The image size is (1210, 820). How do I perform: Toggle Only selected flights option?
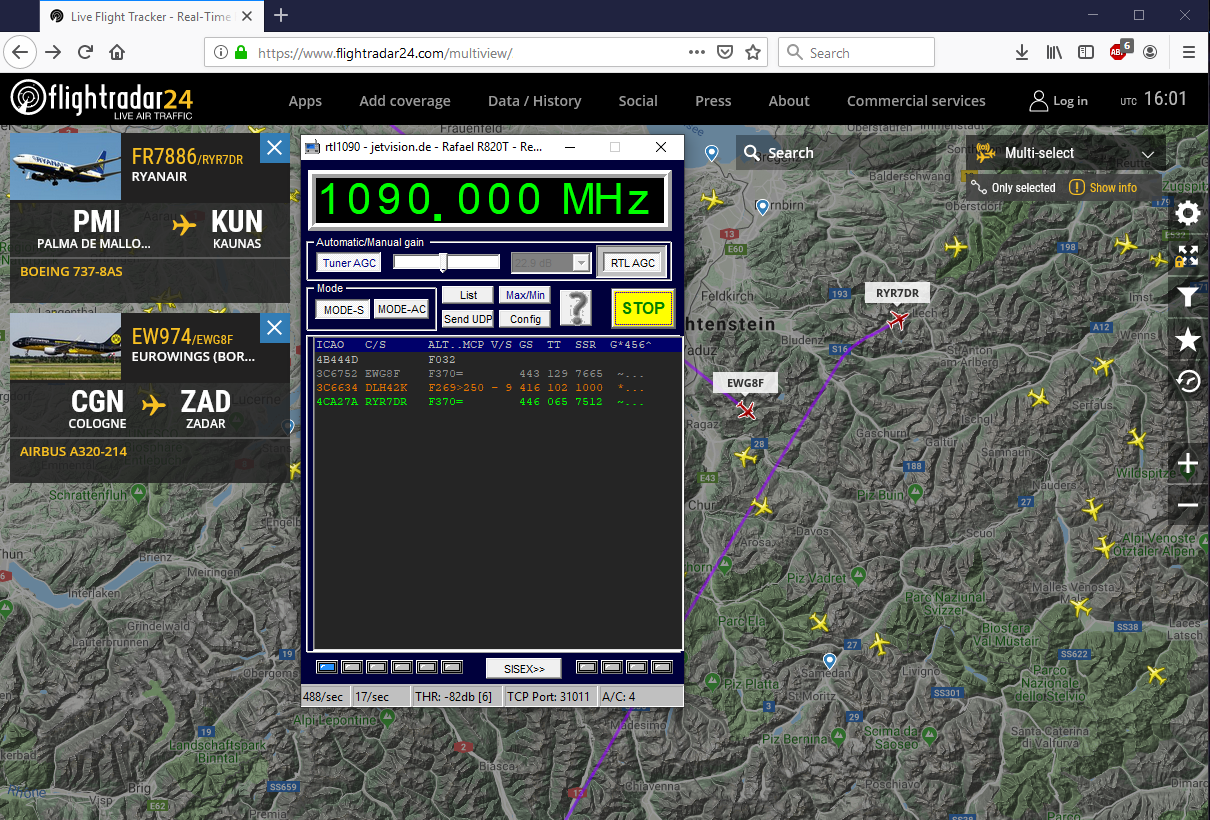(x=1013, y=187)
